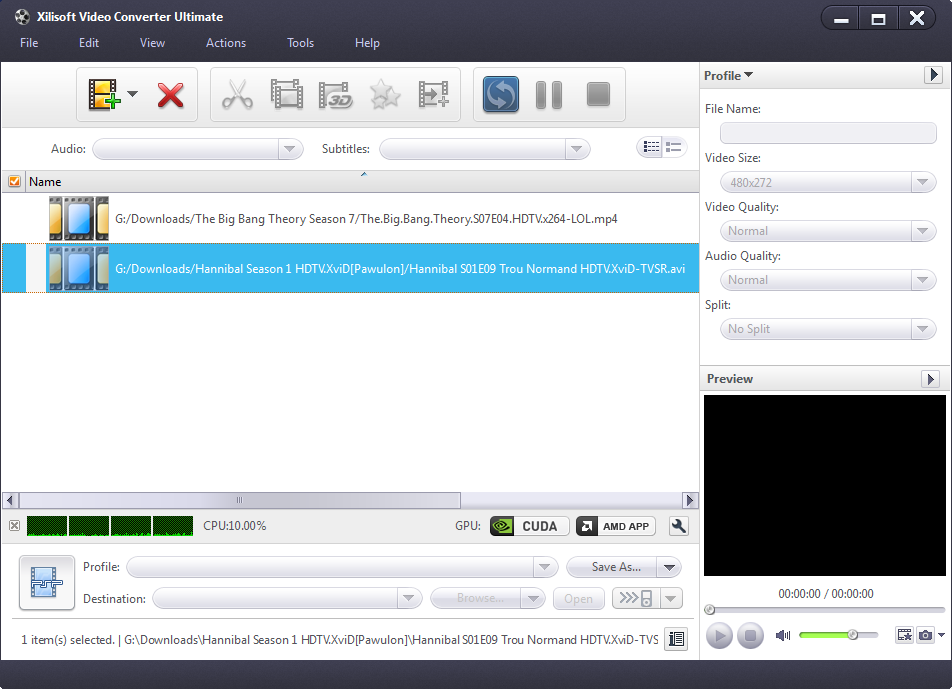
Task: Open the Browse dropdown arrow
Action: (x=533, y=599)
